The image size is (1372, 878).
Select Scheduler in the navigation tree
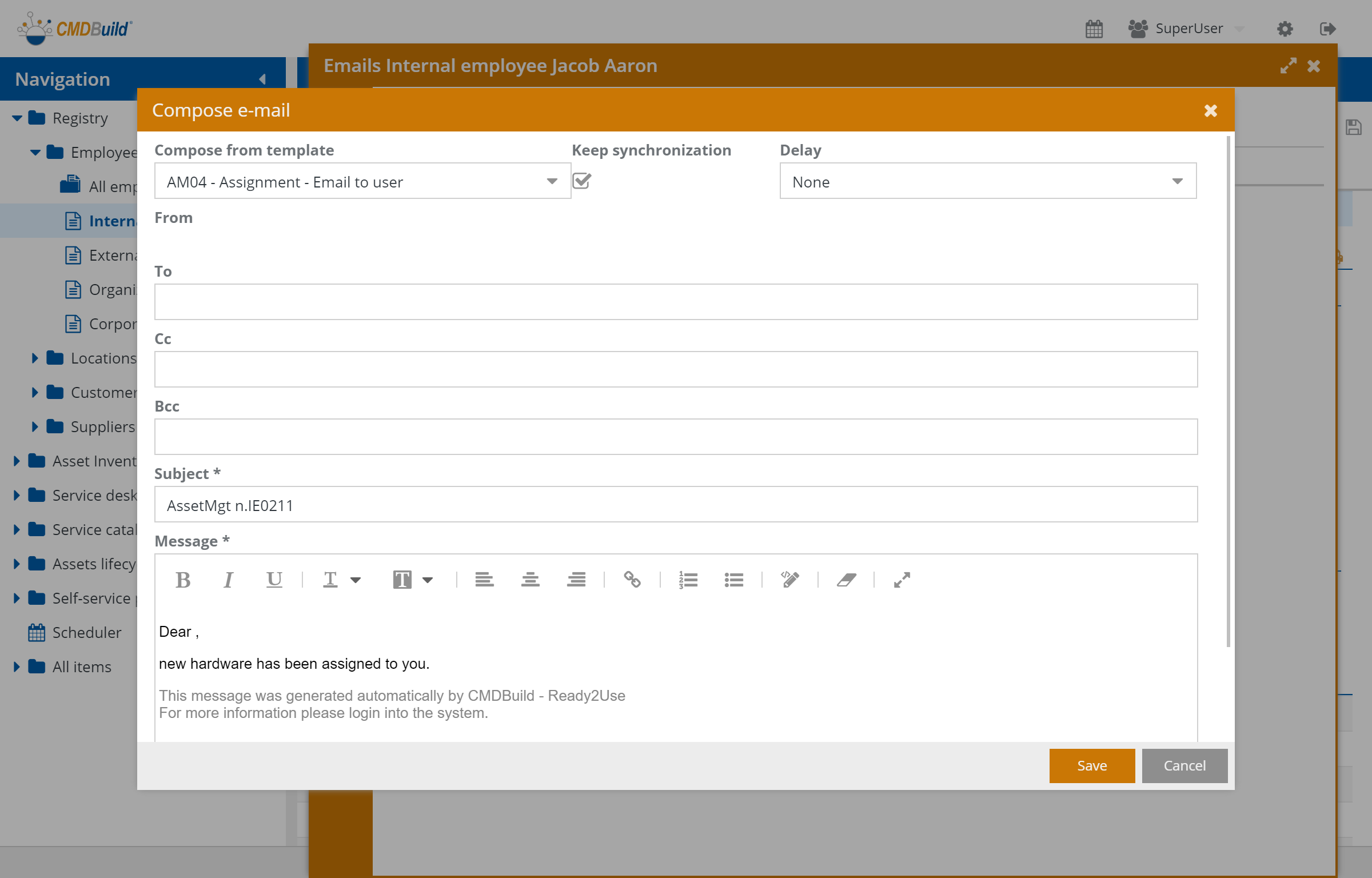click(86, 633)
